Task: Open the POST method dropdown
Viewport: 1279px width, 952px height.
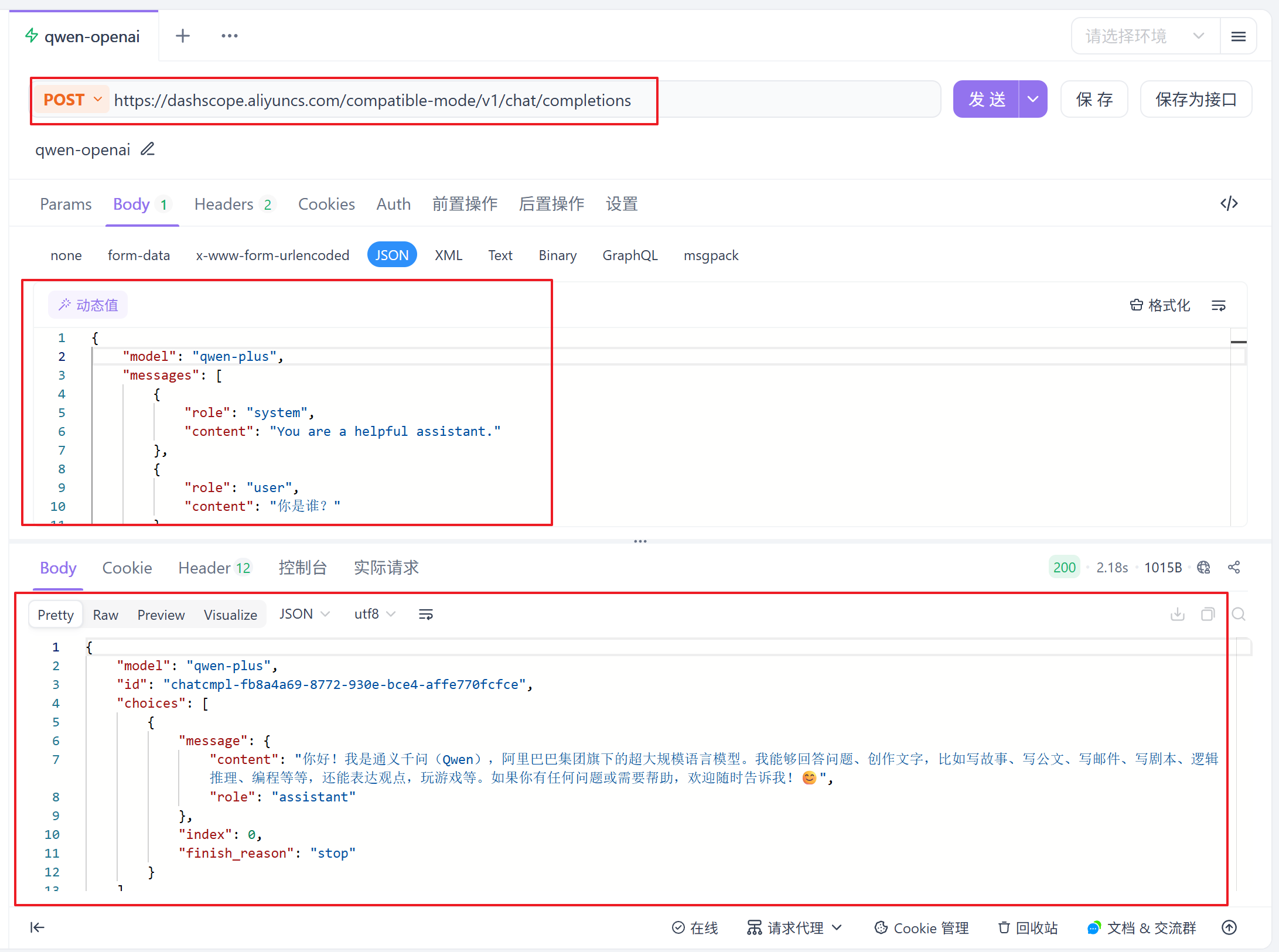Action: pos(73,100)
